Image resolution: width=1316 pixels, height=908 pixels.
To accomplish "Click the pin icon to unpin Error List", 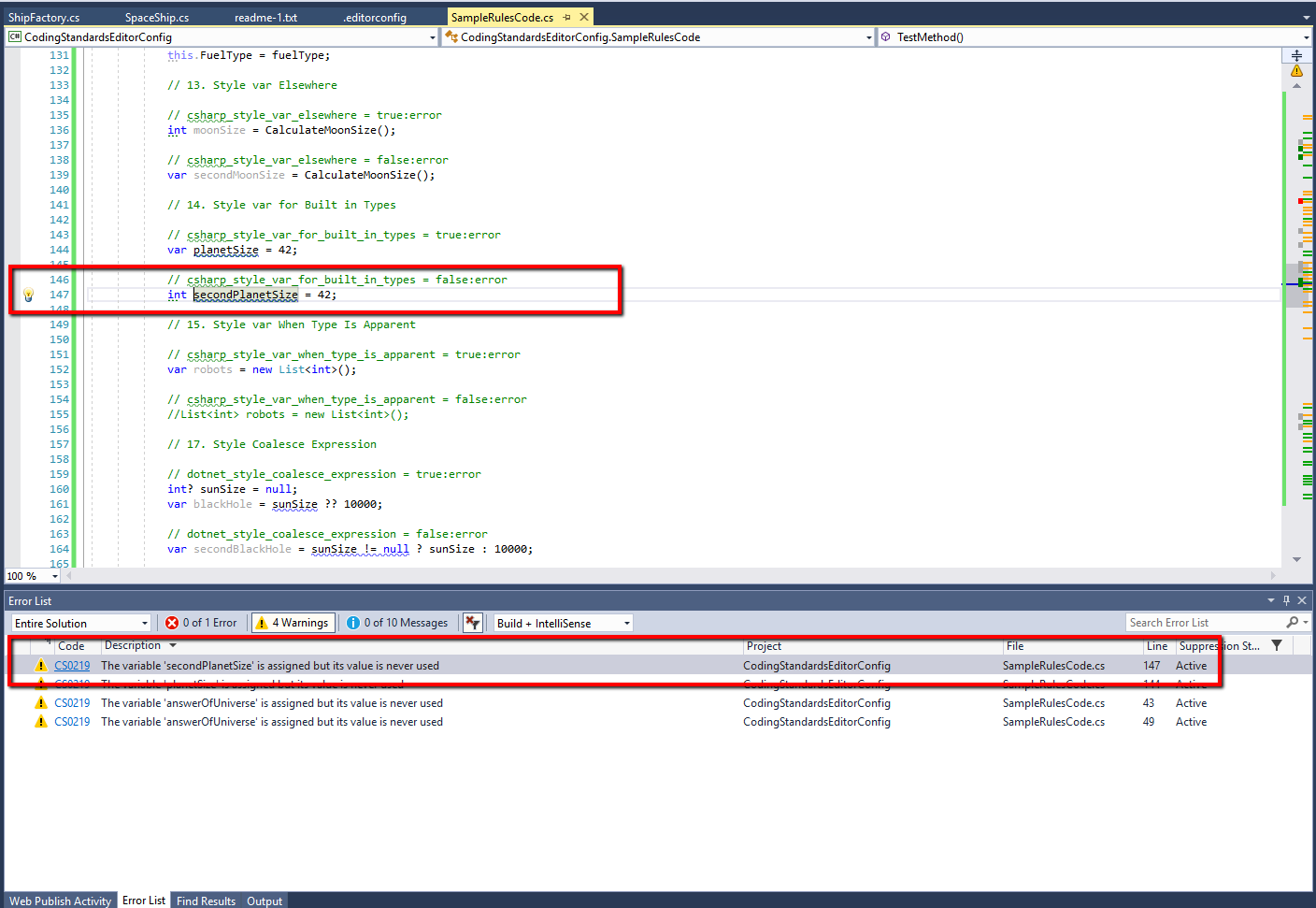I will tap(1285, 599).
